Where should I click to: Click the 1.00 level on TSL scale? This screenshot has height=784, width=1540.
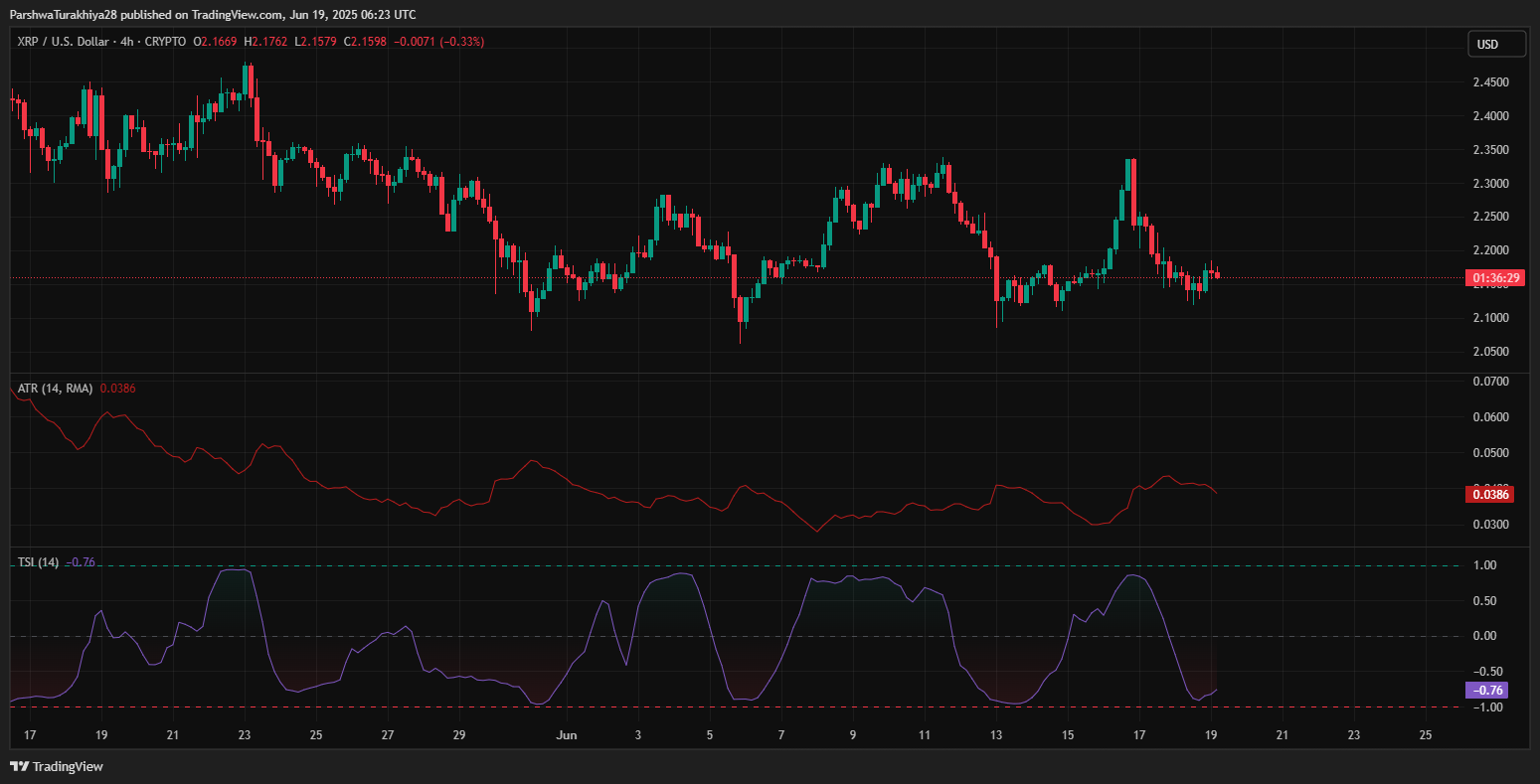tap(1484, 565)
